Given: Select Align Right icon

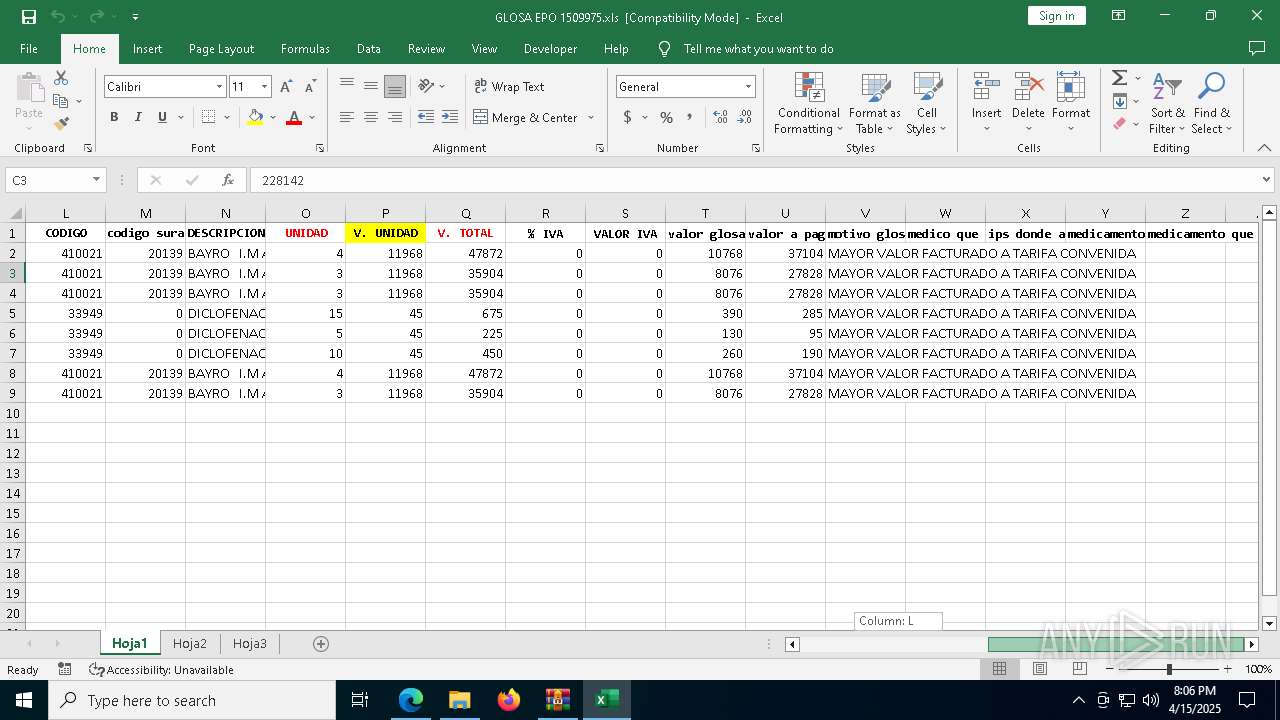Looking at the screenshot, I should coord(395,117).
